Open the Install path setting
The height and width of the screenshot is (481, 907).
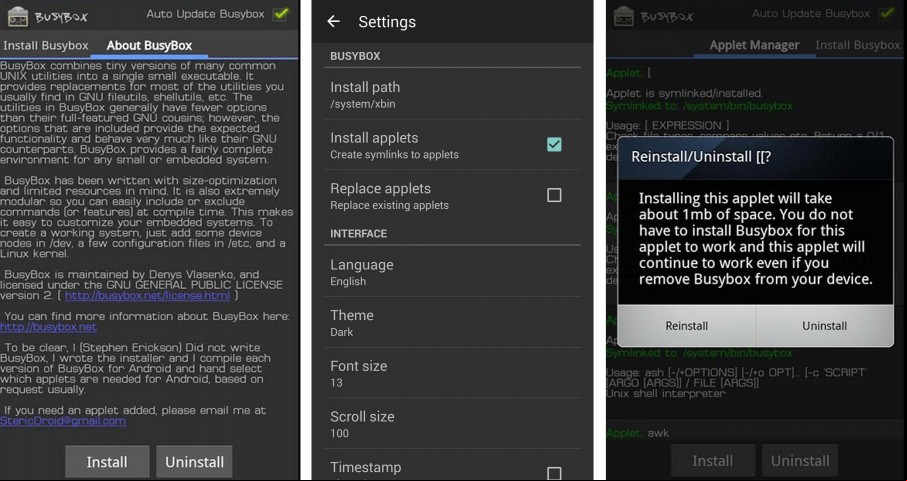452,94
